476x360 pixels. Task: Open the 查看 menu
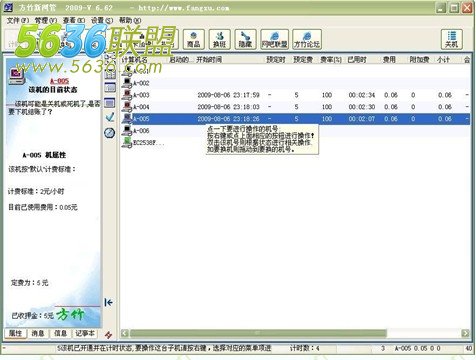coord(74,21)
